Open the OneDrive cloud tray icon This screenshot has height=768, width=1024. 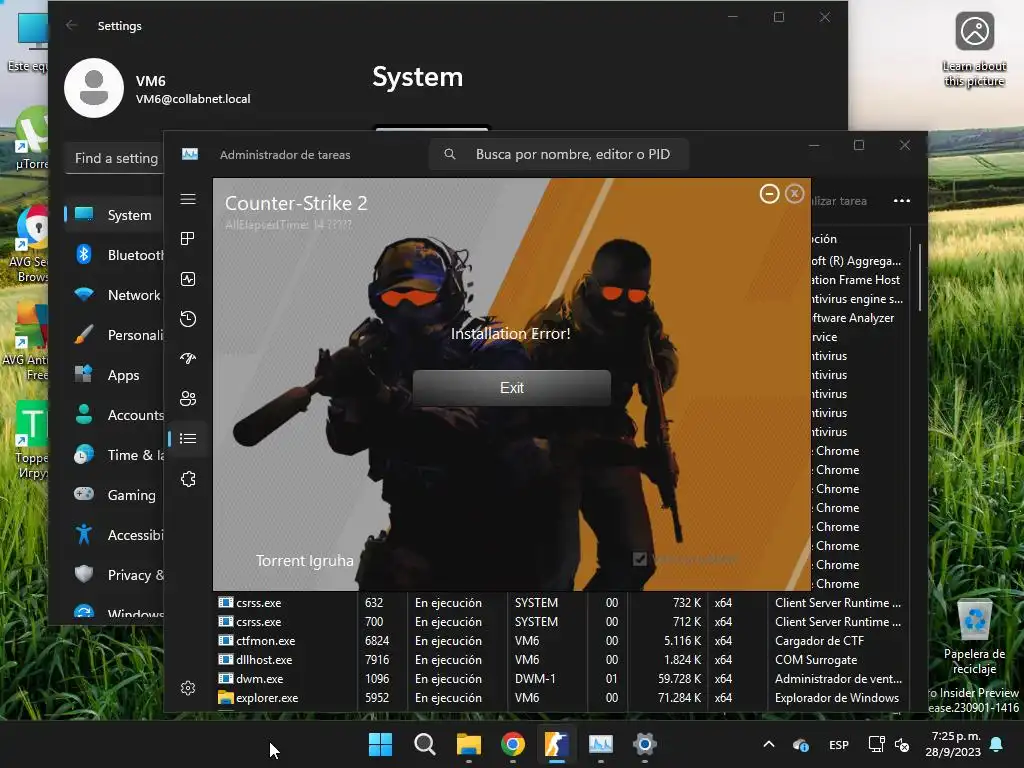click(801, 744)
